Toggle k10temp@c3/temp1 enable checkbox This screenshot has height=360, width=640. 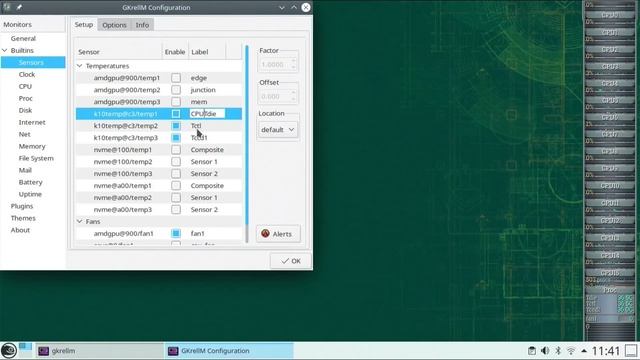(176, 113)
